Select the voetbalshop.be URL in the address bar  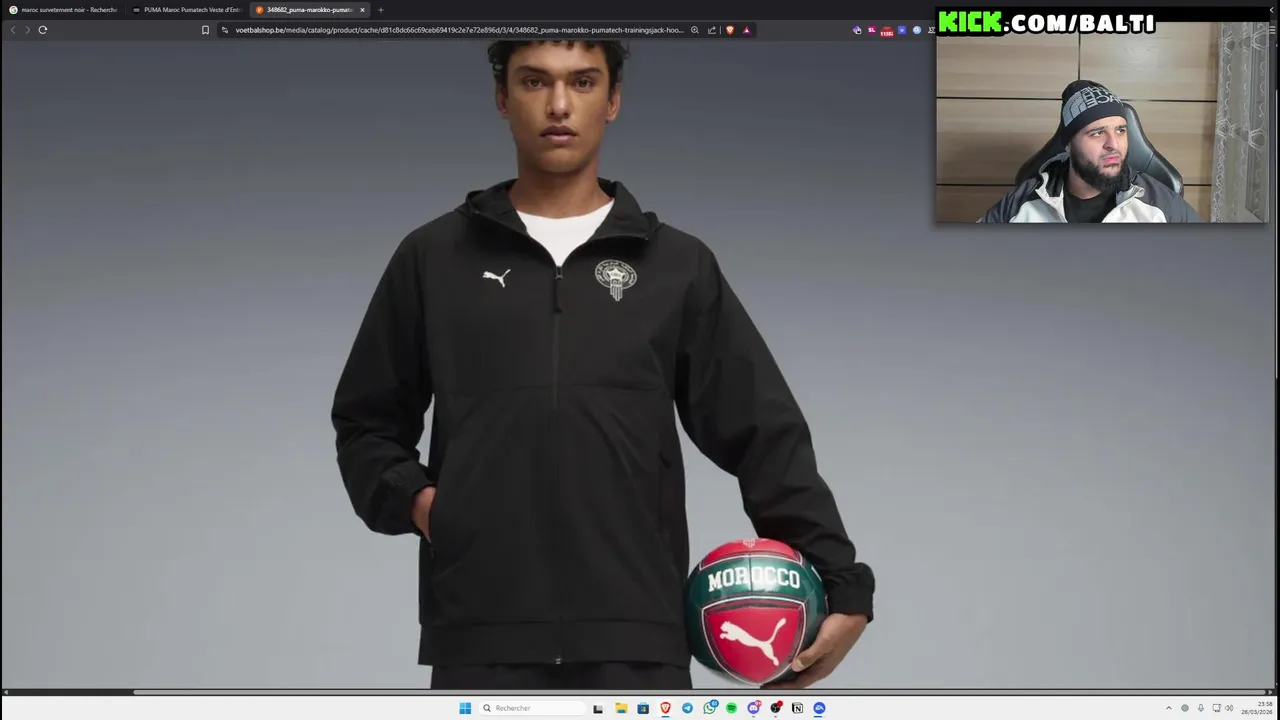click(x=459, y=30)
